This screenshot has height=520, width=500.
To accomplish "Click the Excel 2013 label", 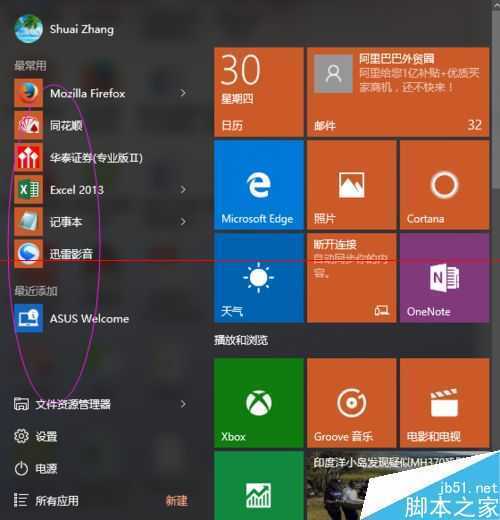I will 77,190.
